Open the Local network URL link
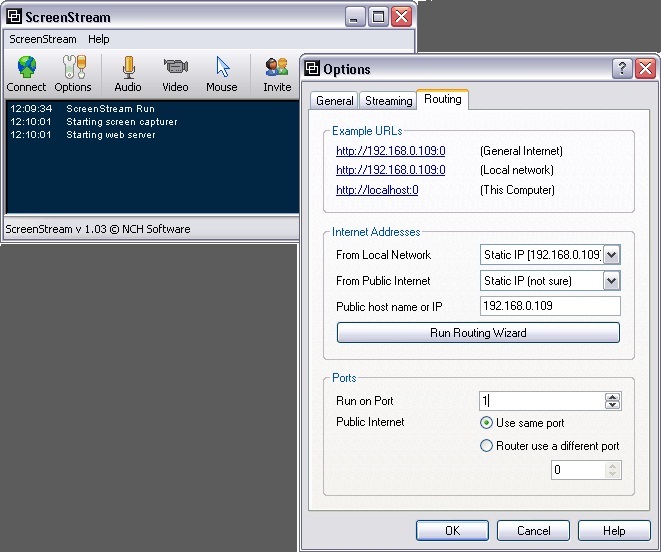The image size is (661, 552). tap(391, 170)
